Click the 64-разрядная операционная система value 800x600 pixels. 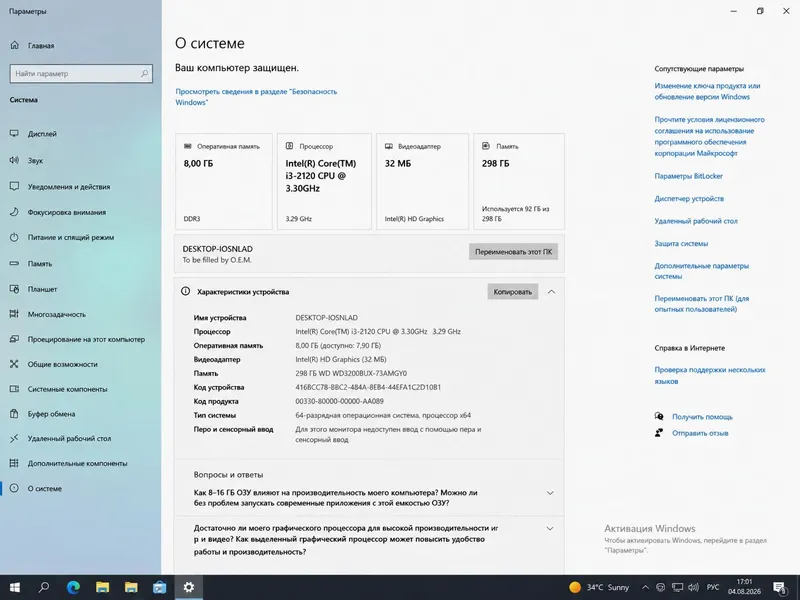383,415
